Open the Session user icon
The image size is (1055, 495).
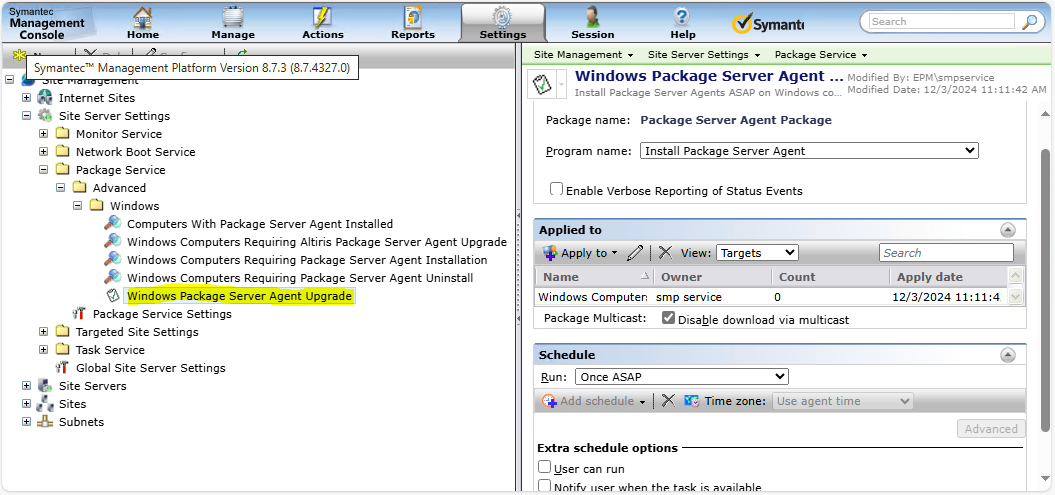(593, 17)
